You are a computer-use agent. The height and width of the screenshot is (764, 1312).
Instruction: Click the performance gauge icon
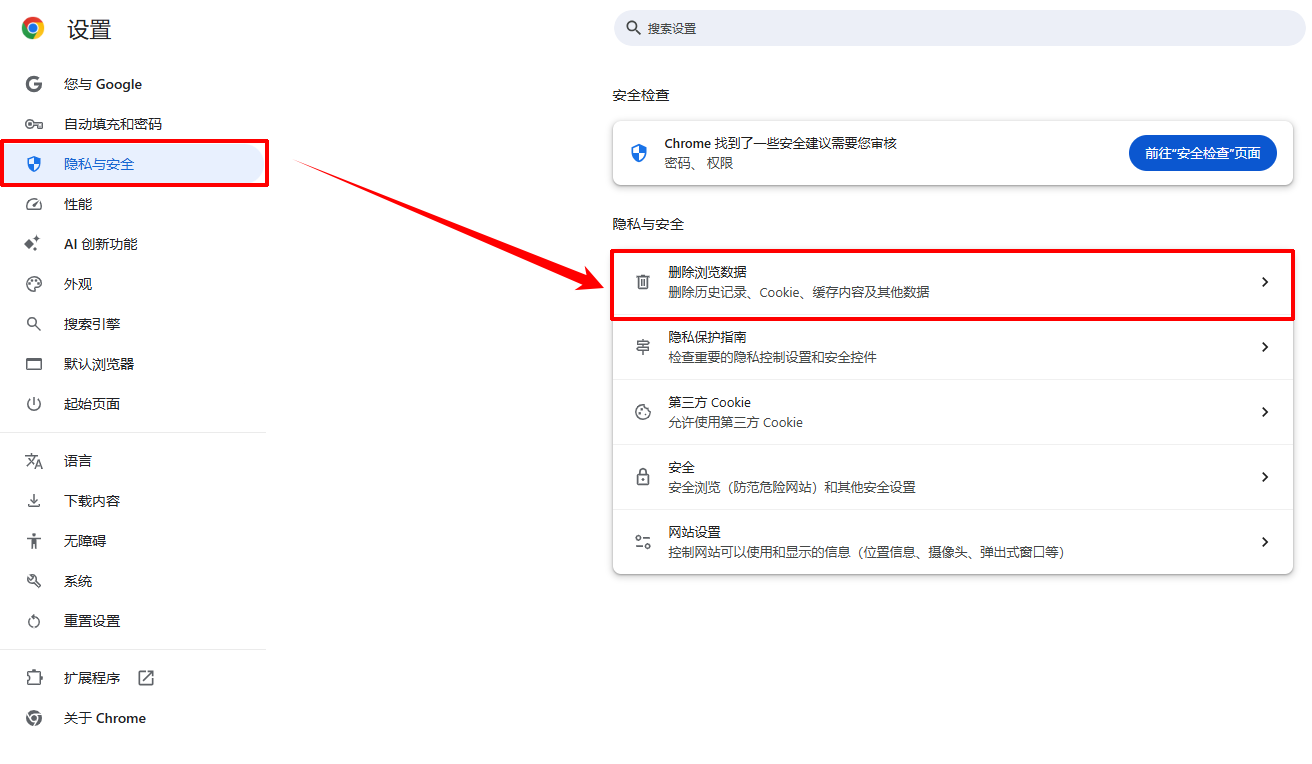(x=34, y=204)
